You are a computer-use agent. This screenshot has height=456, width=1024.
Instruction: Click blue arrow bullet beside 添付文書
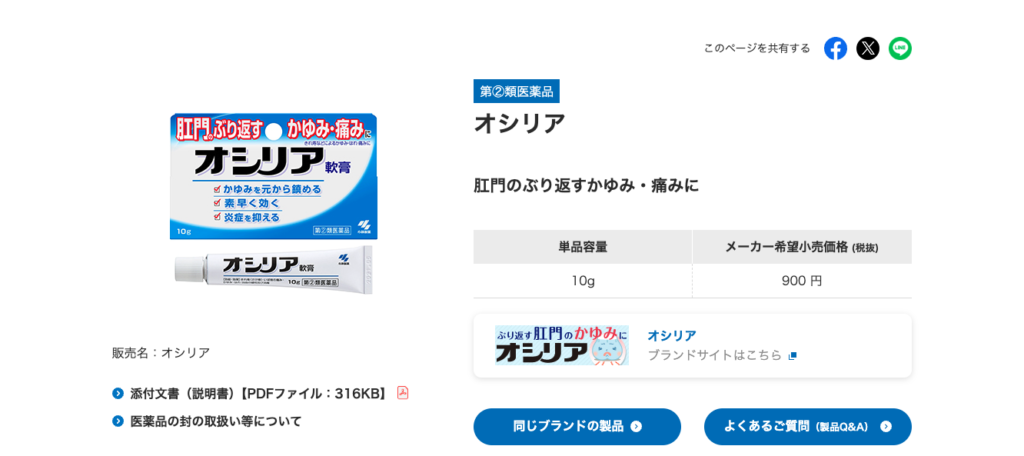click(x=118, y=393)
